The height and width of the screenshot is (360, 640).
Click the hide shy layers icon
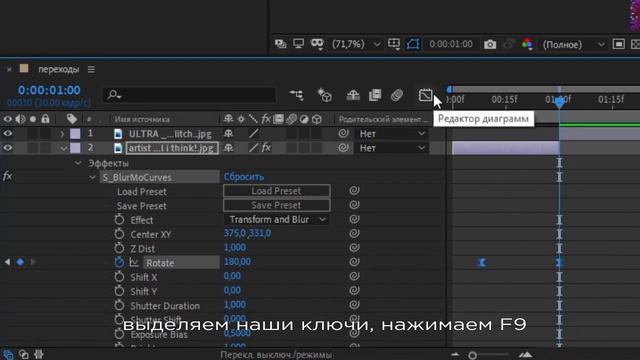click(x=353, y=95)
